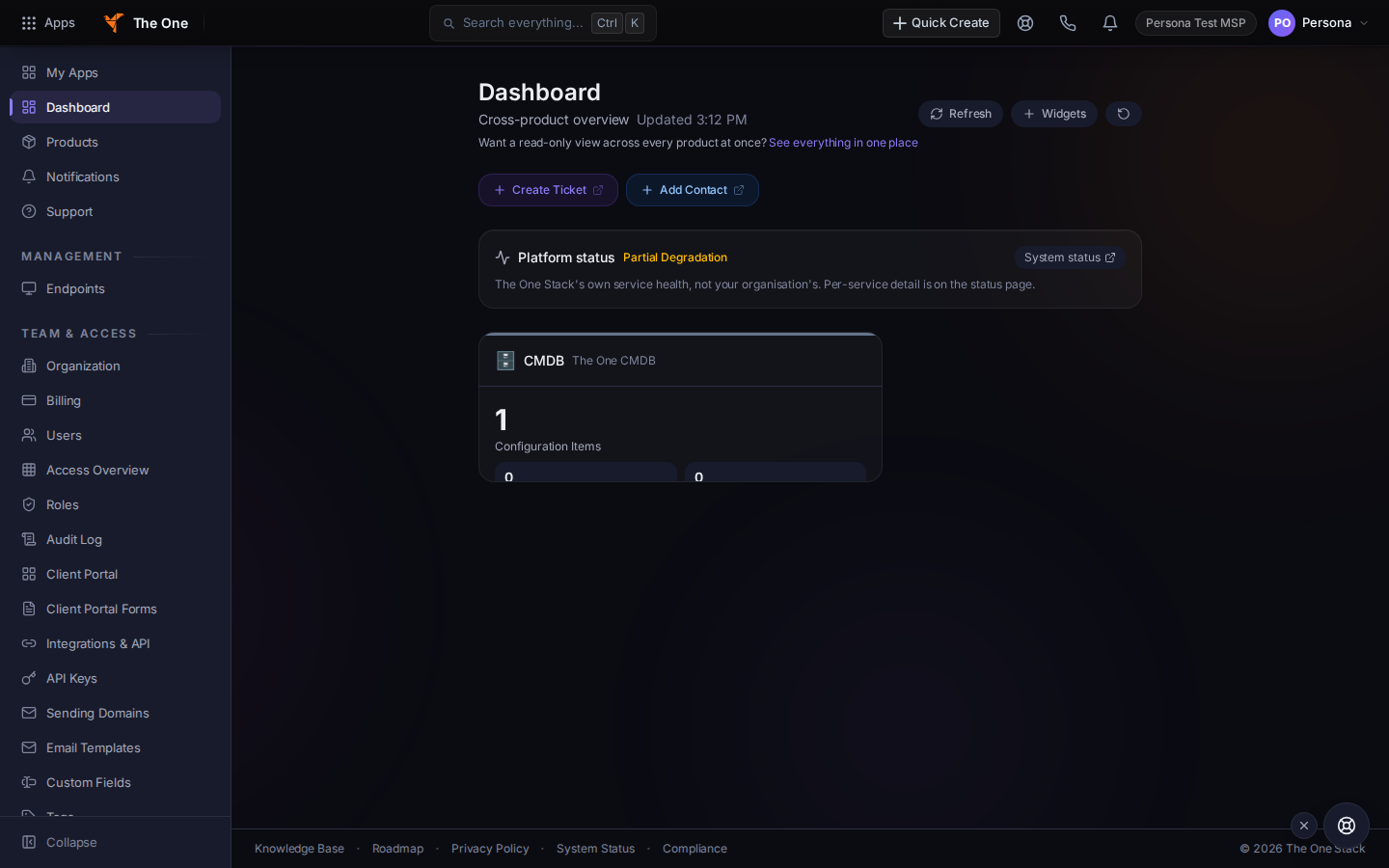This screenshot has height=868, width=1389.
Task: Click the CMDB cabinet icon
Action: point(505,361)
